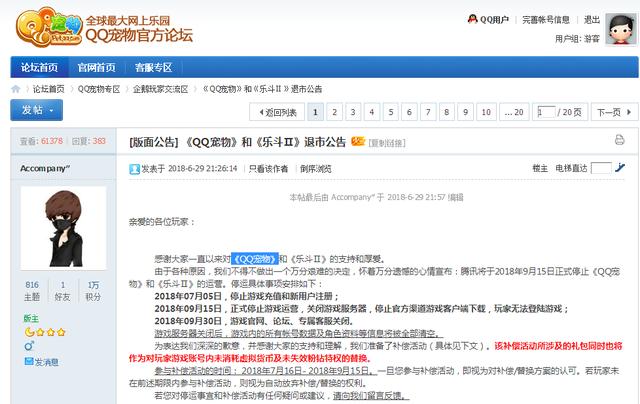Viewport: 640px width, 404px height.
Task: Open 1 好友 stats link
Action: pos(62,291)
